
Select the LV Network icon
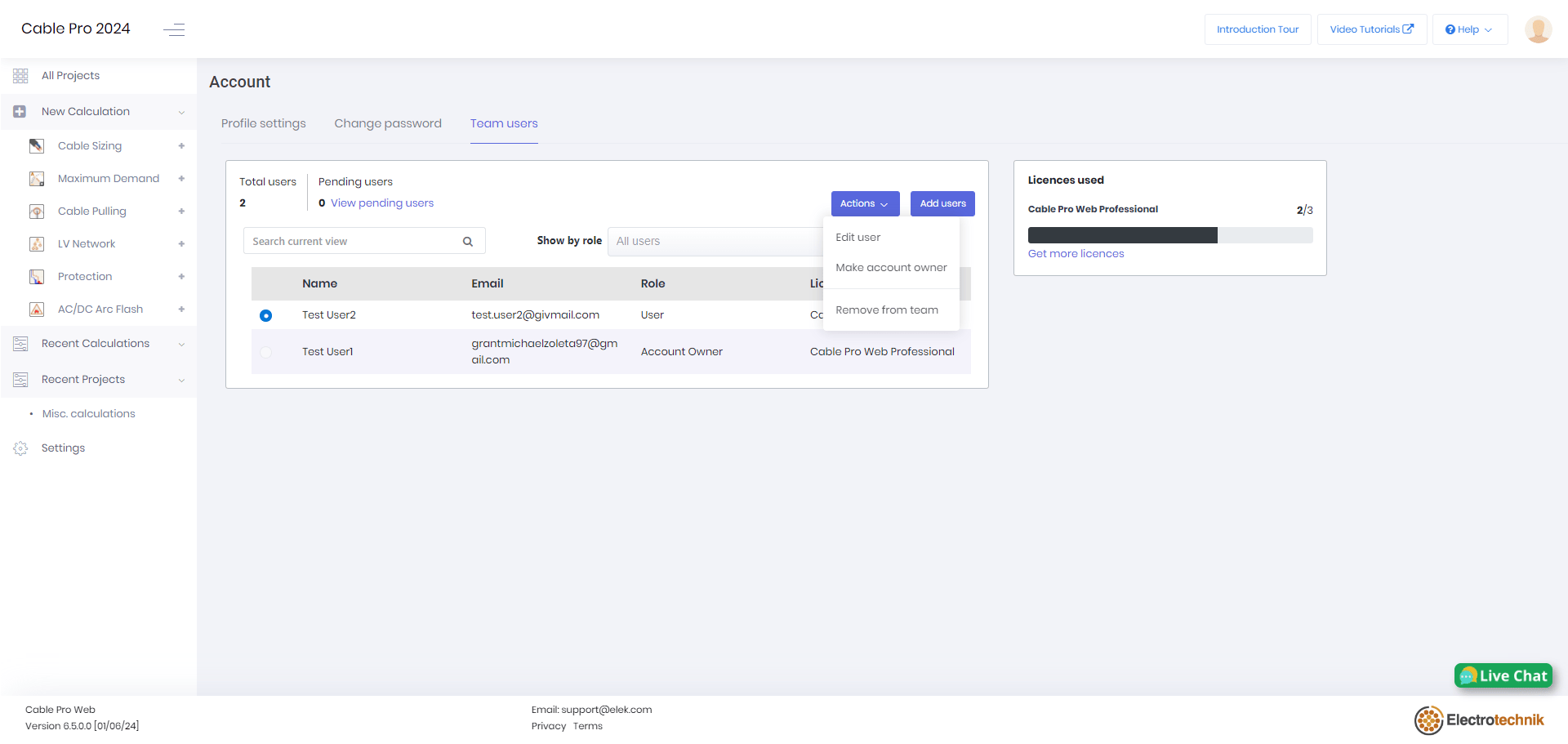(x=36, y=243)
